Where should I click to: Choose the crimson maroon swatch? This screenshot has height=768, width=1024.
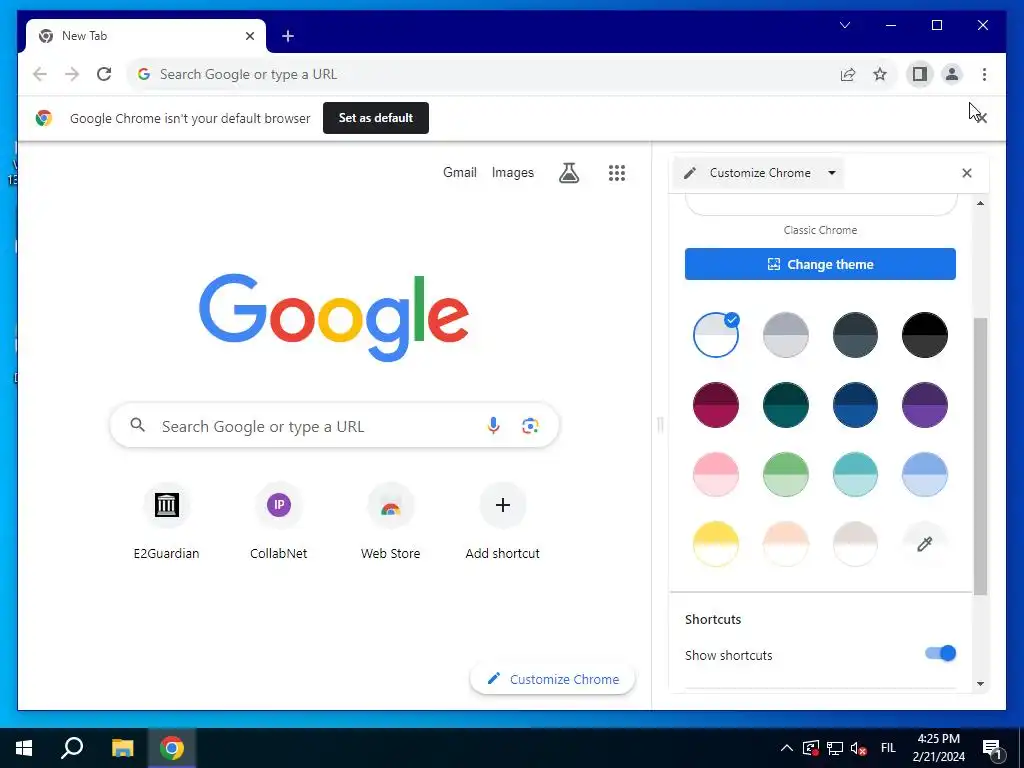point(716,405)
